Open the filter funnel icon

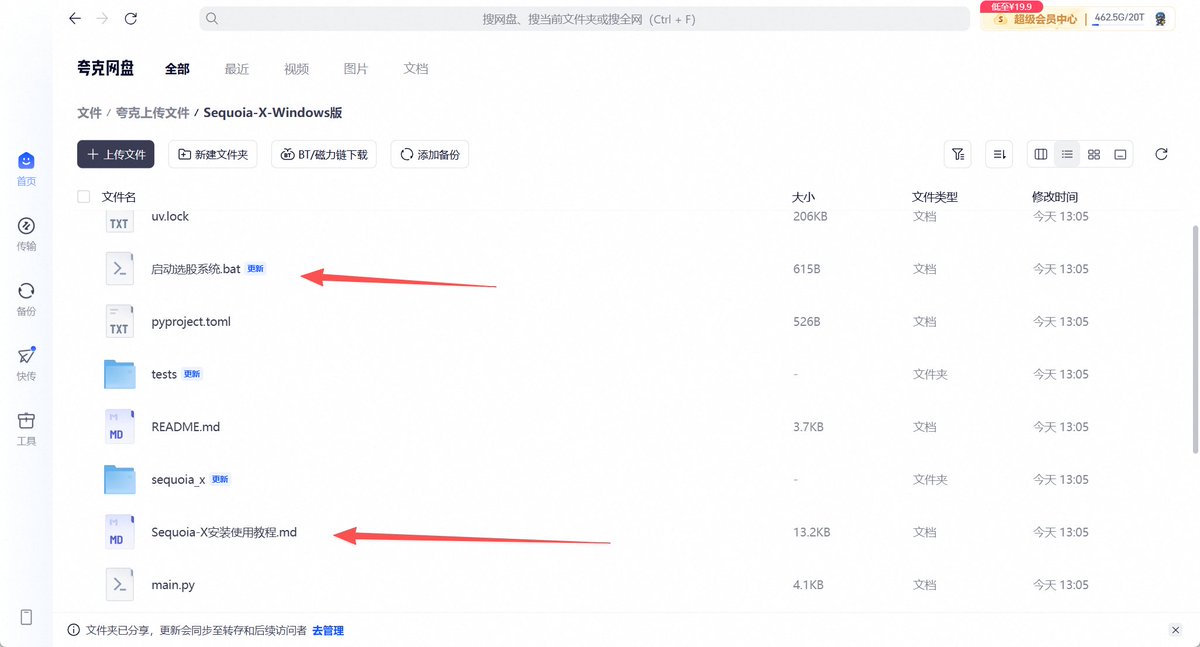coord(958,154)
